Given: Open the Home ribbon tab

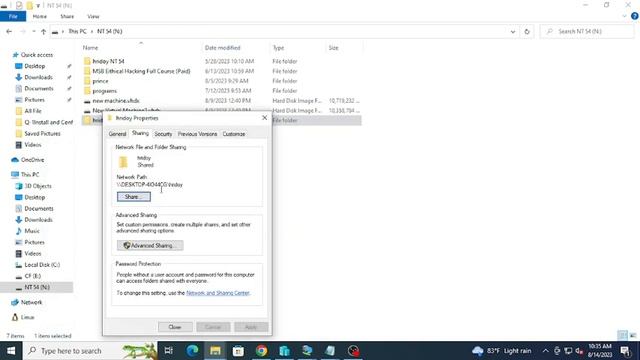Looking at the screenshot, I should click(x=40, y=16).
